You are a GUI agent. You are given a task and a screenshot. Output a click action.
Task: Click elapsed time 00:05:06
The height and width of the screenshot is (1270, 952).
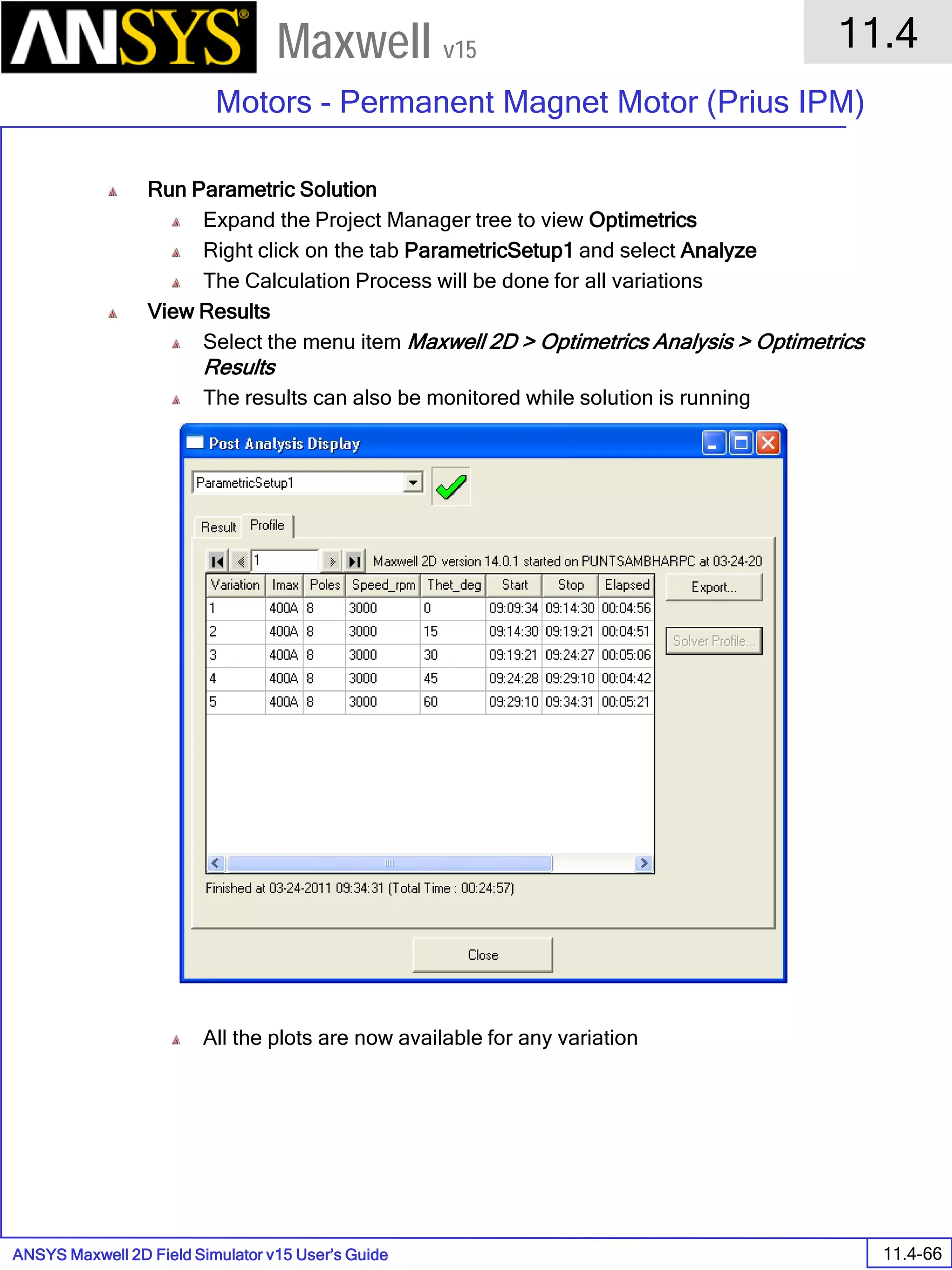click(626, 655)
